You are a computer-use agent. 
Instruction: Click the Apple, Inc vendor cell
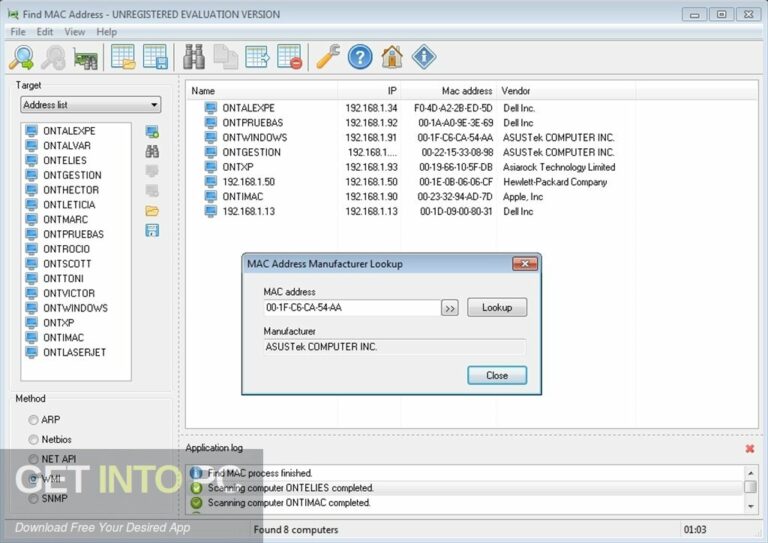[x=523, y=197]
